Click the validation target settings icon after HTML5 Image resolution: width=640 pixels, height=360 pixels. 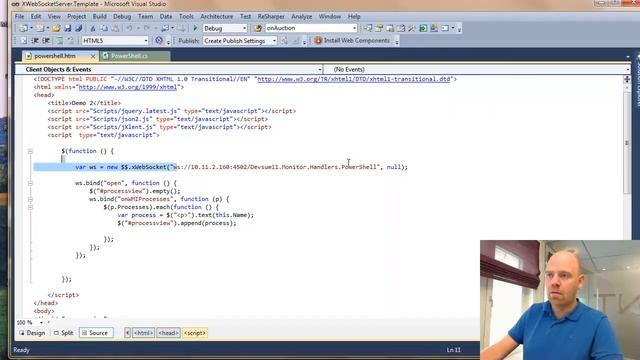pos(159,40)
